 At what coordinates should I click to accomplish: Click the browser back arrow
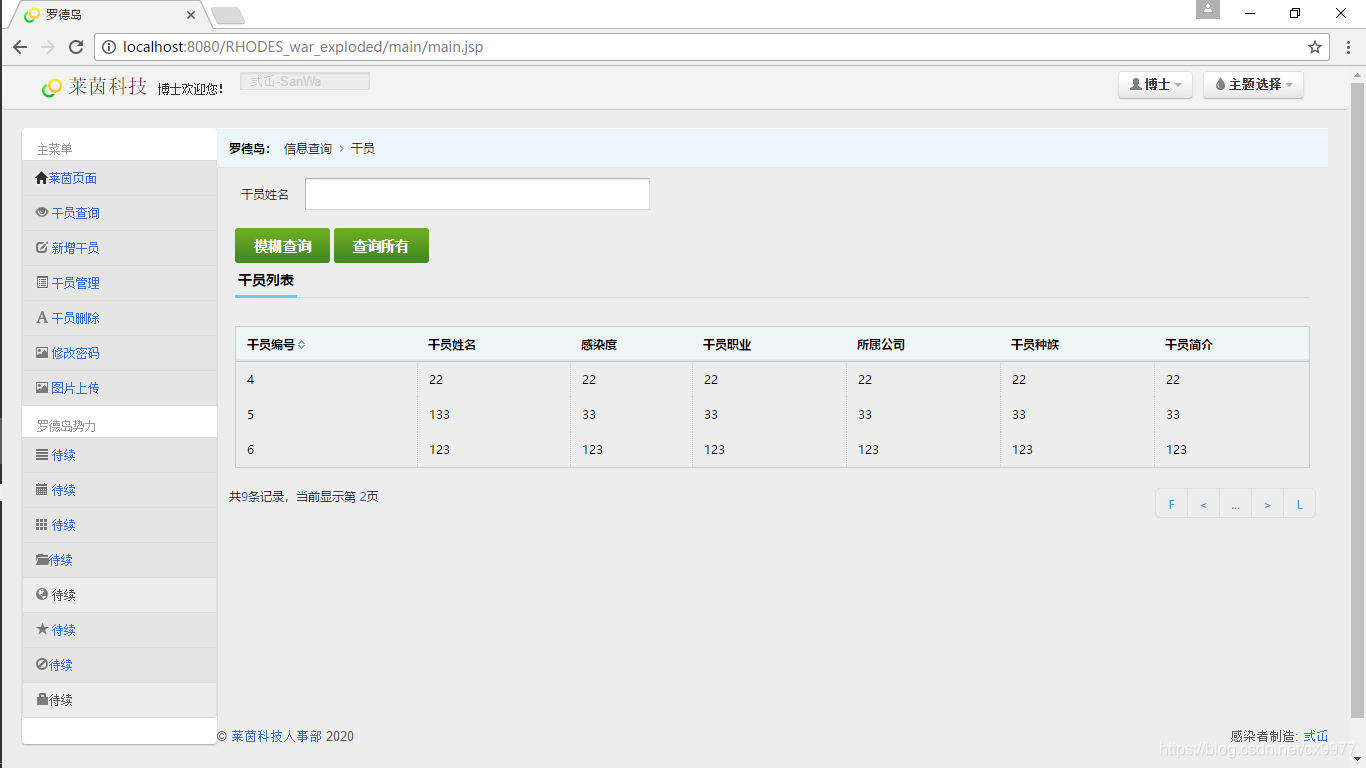20,47
